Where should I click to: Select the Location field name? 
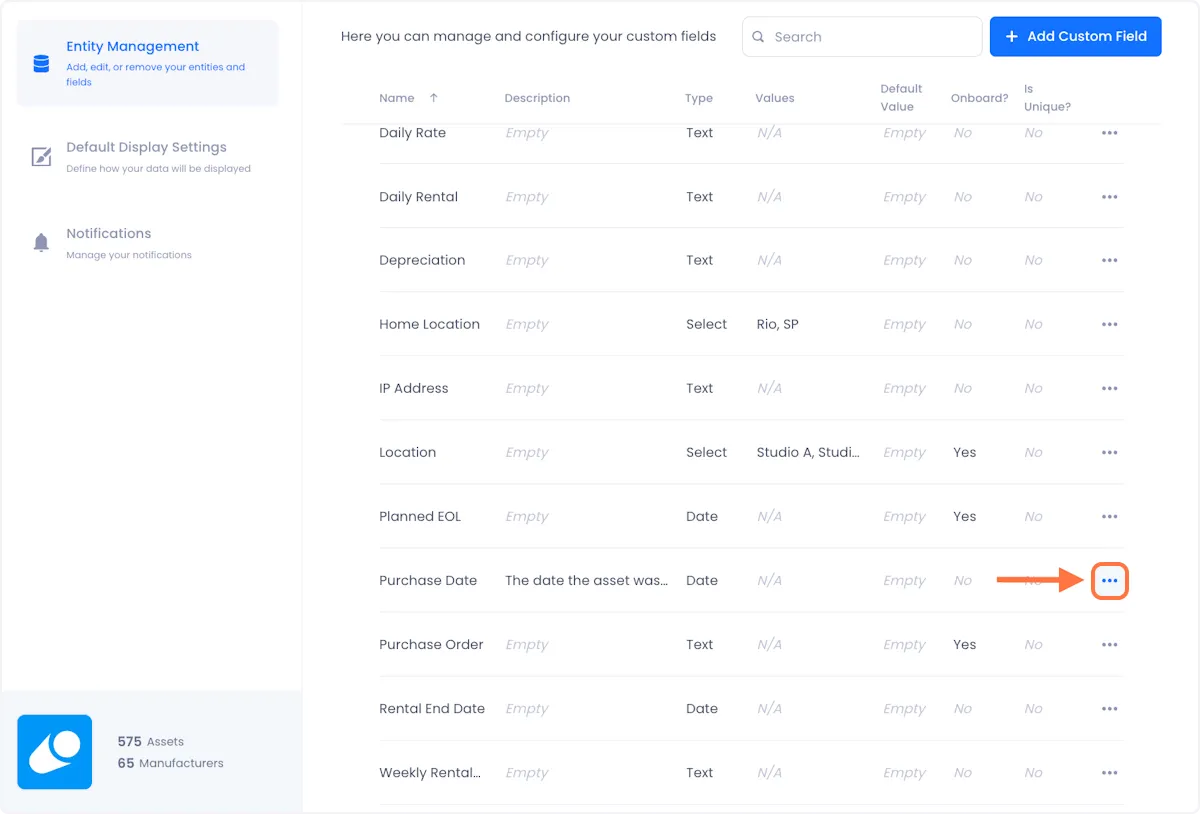tap(407, 452)
